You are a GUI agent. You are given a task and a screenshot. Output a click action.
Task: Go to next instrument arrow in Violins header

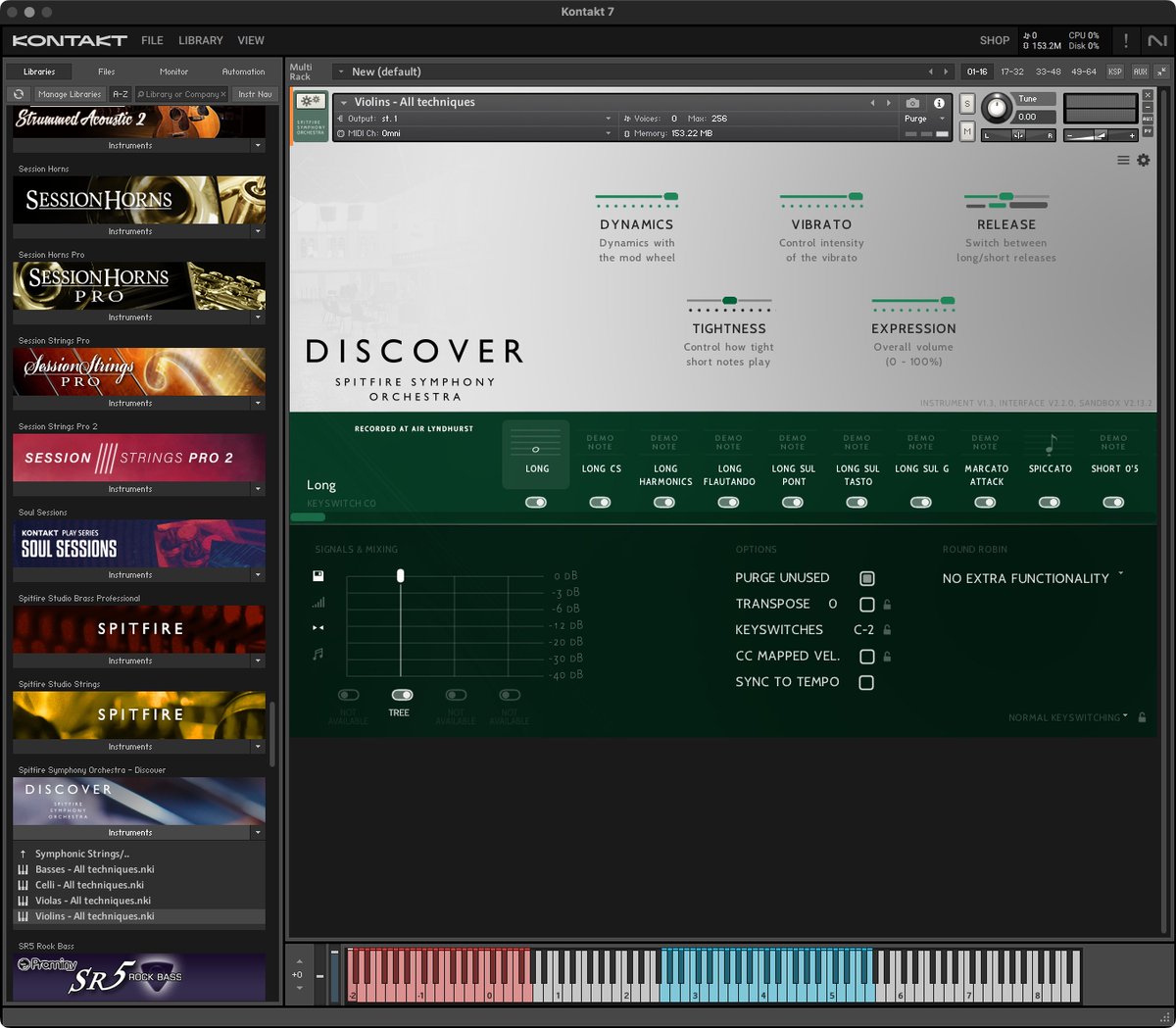pos(888,103)
